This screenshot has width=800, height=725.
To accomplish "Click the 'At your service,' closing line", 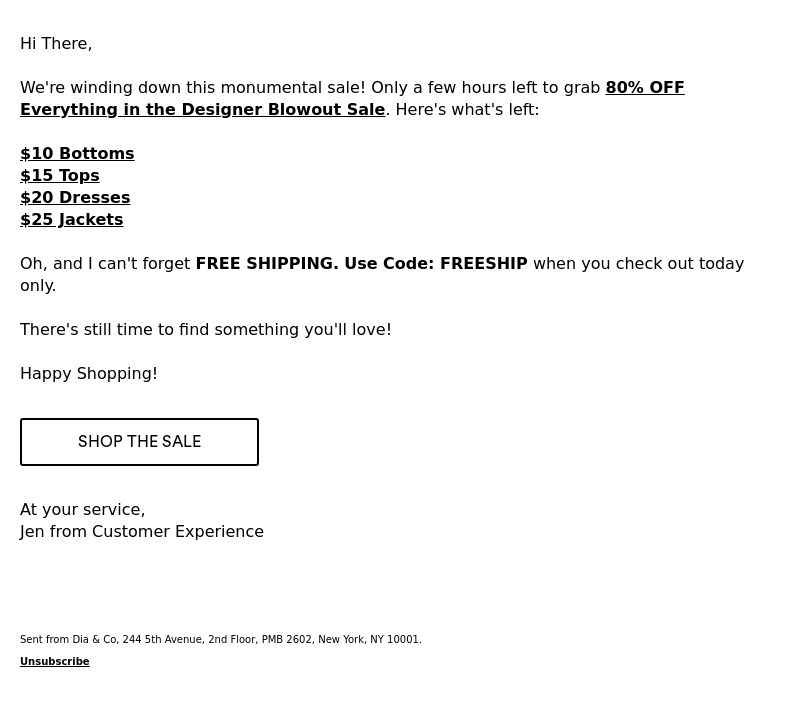I will click(83, 510).
